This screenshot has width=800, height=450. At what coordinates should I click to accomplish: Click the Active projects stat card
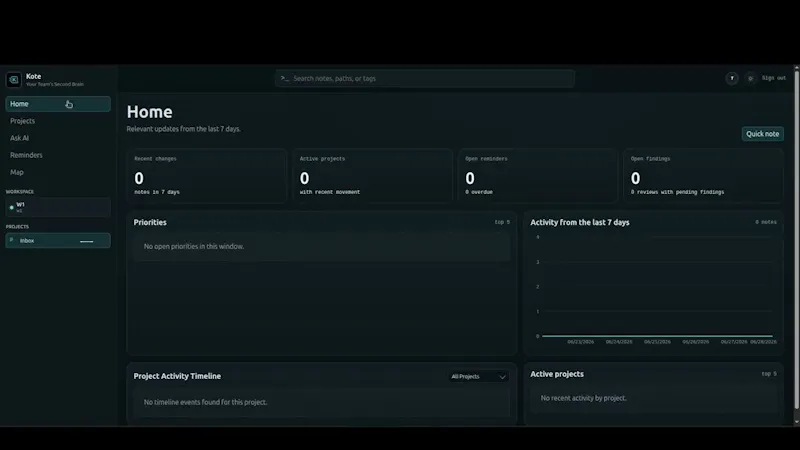click(372, 176)
